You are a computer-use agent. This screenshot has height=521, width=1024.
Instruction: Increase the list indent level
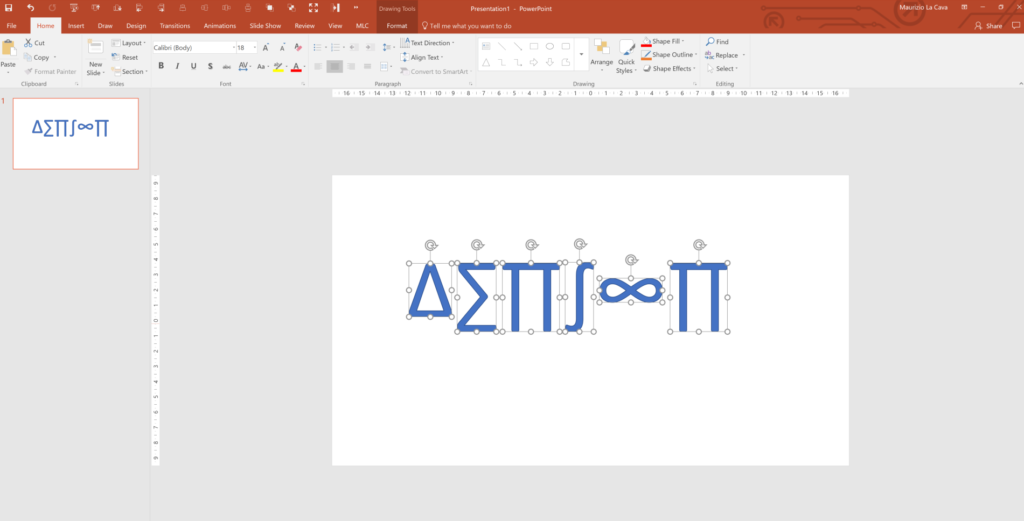point(370,48)
